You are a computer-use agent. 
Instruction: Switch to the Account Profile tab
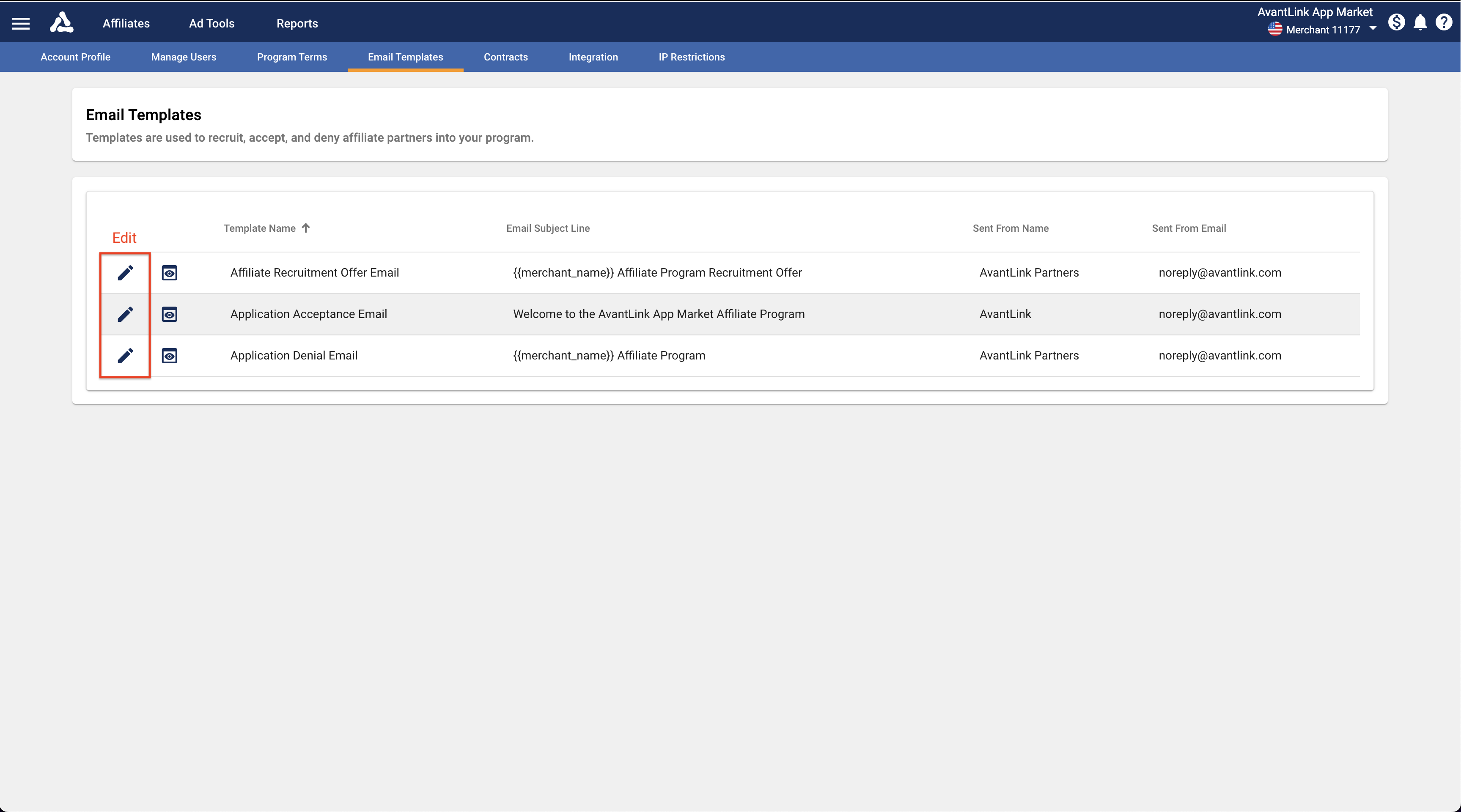(x=75, y=57)
